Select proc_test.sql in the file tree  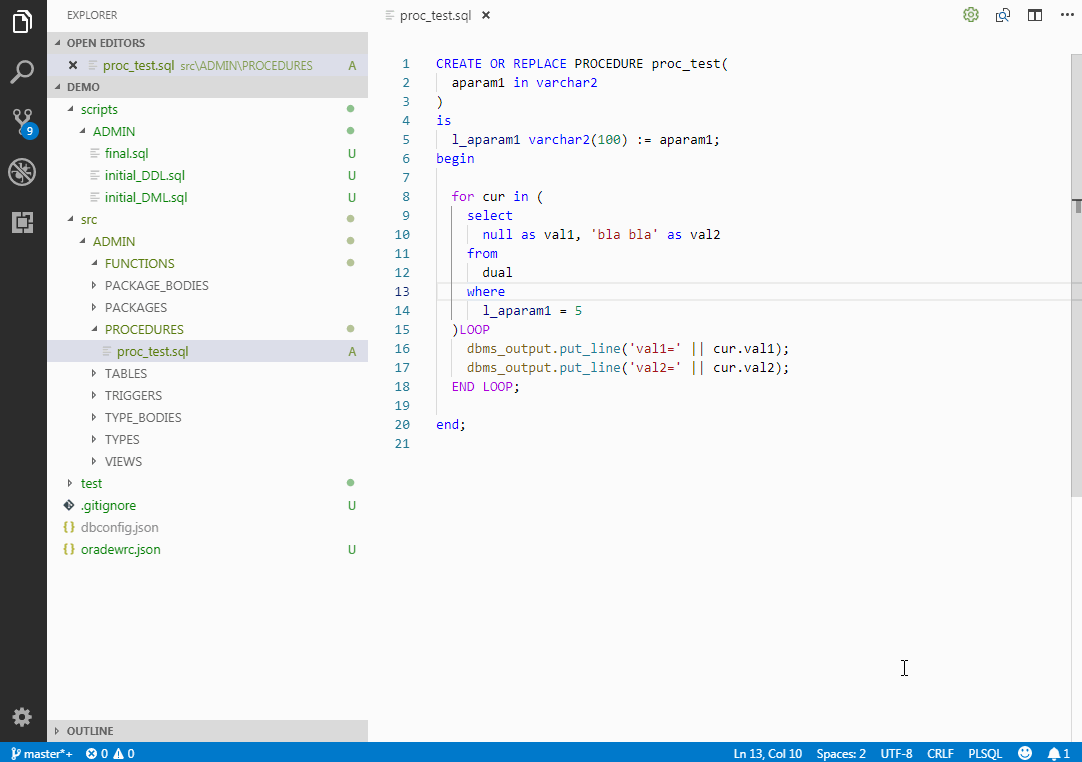(207, 351)
